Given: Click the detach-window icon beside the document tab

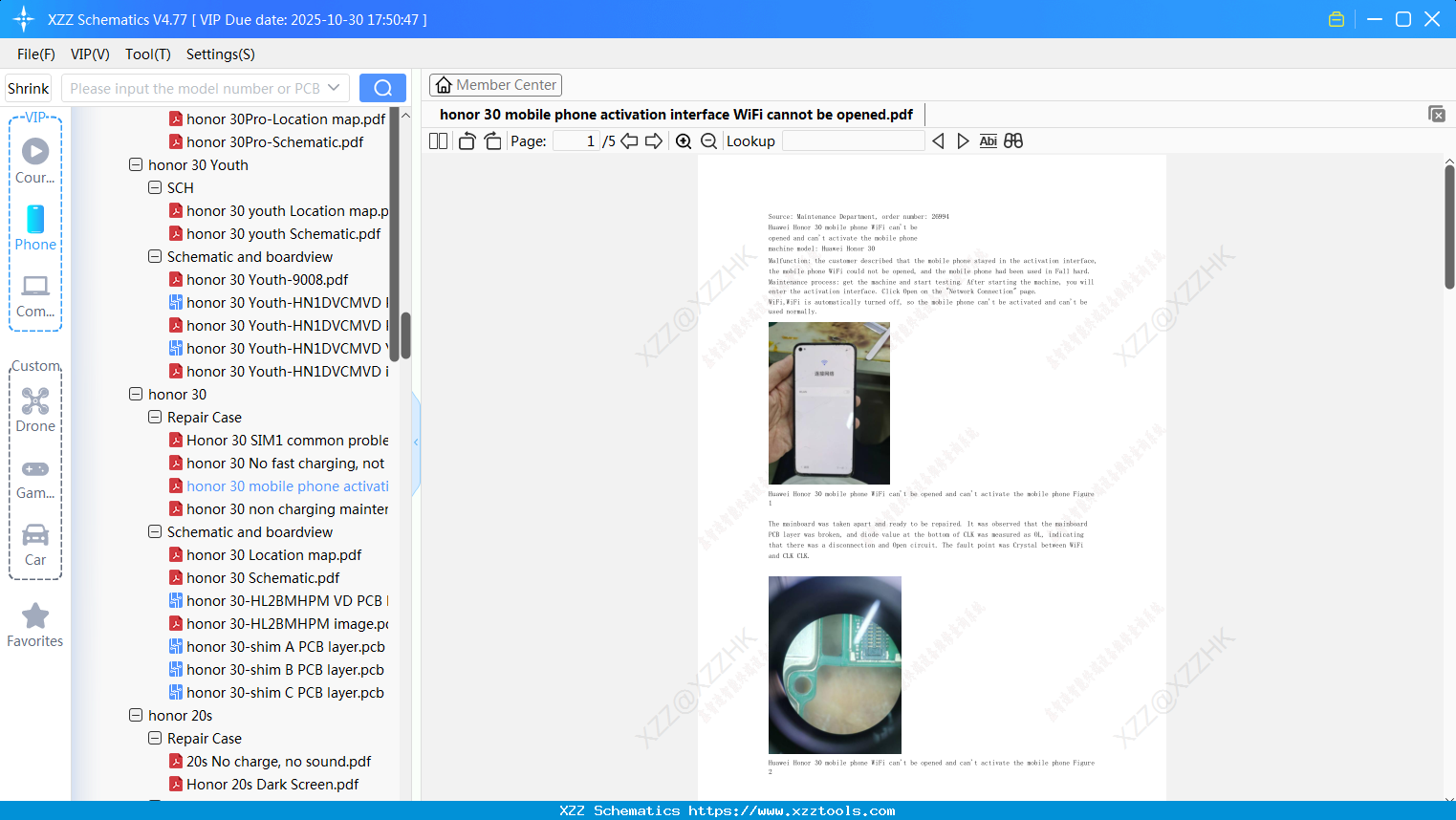Looking at the screenshot, I should pos(1437,114).
